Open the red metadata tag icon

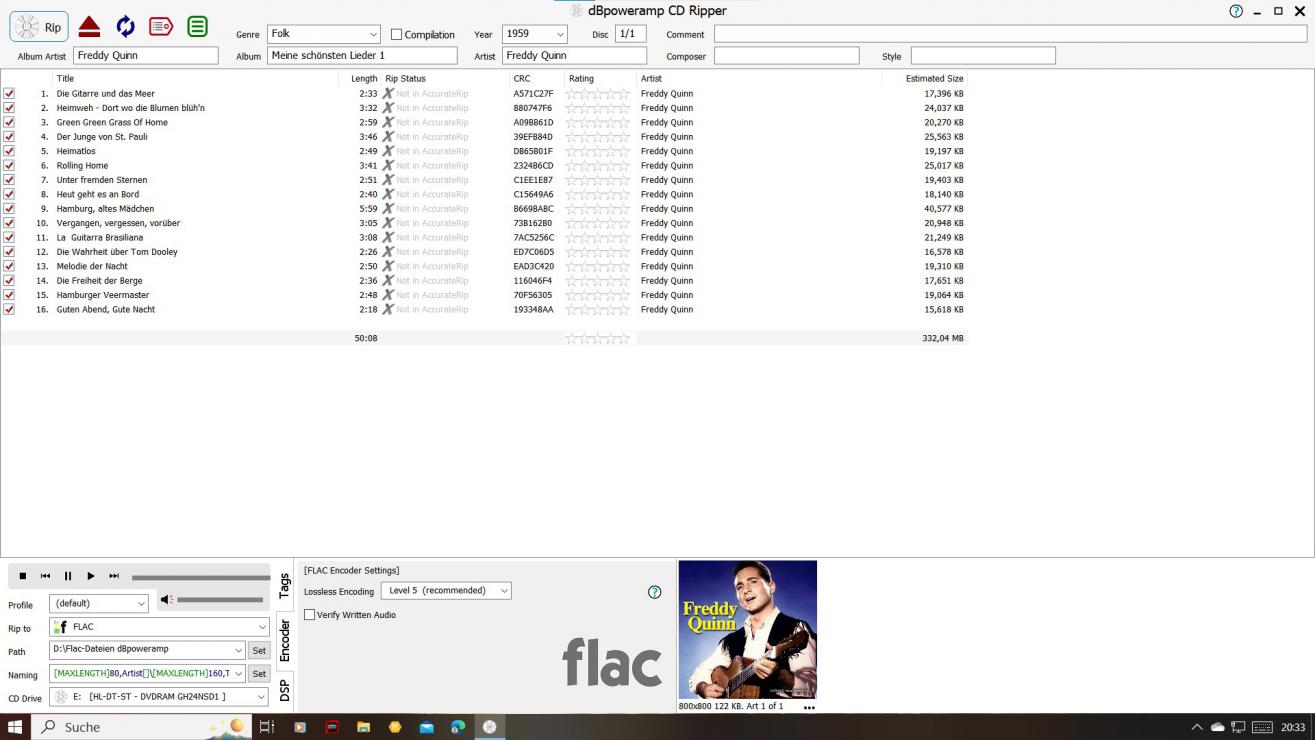160,27
